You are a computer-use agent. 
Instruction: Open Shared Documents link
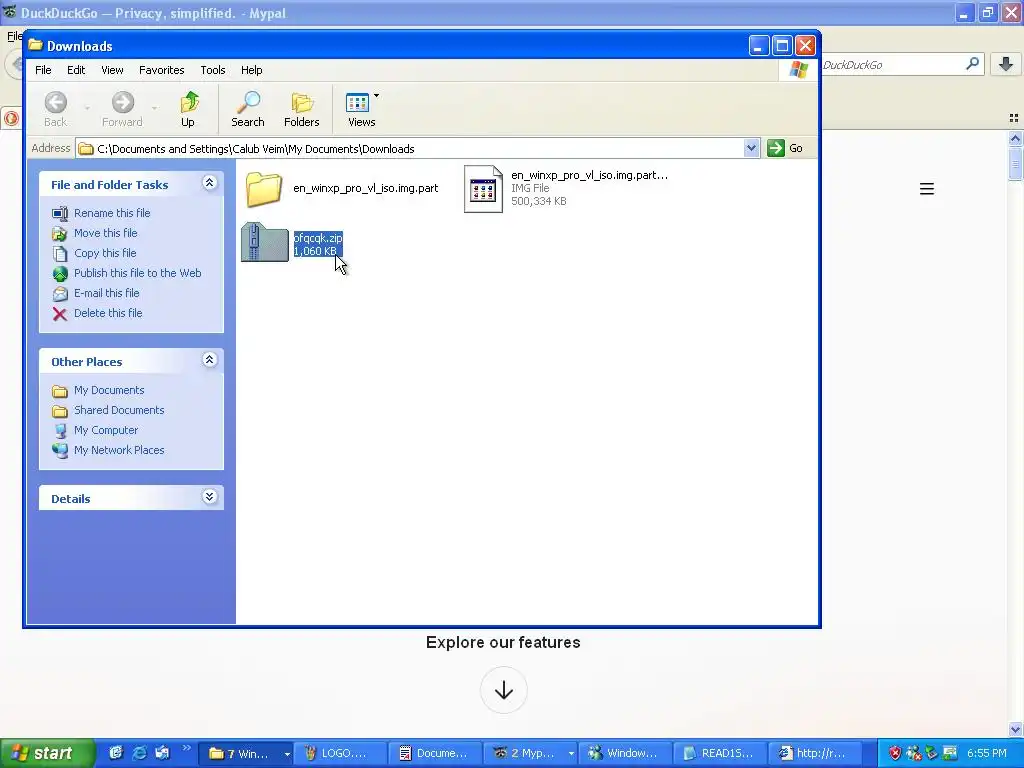[119, 410]
